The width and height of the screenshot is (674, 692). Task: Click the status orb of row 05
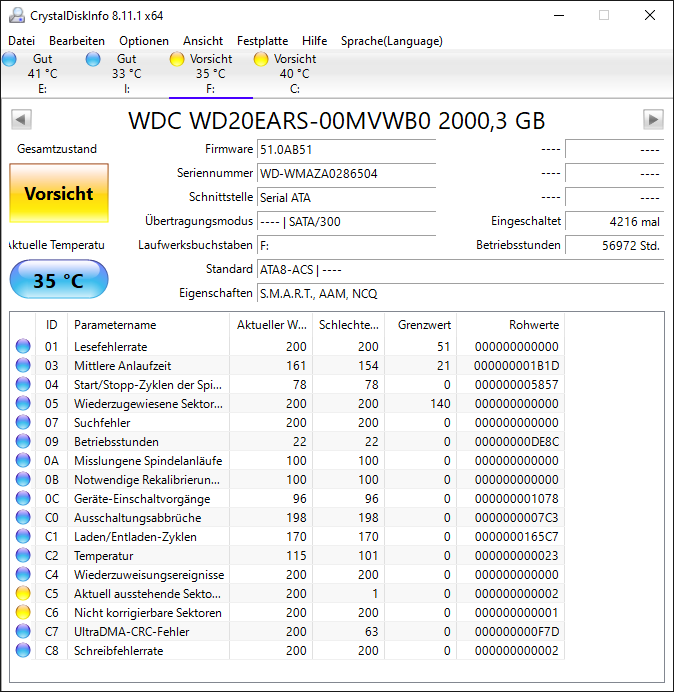coord(23,403)
